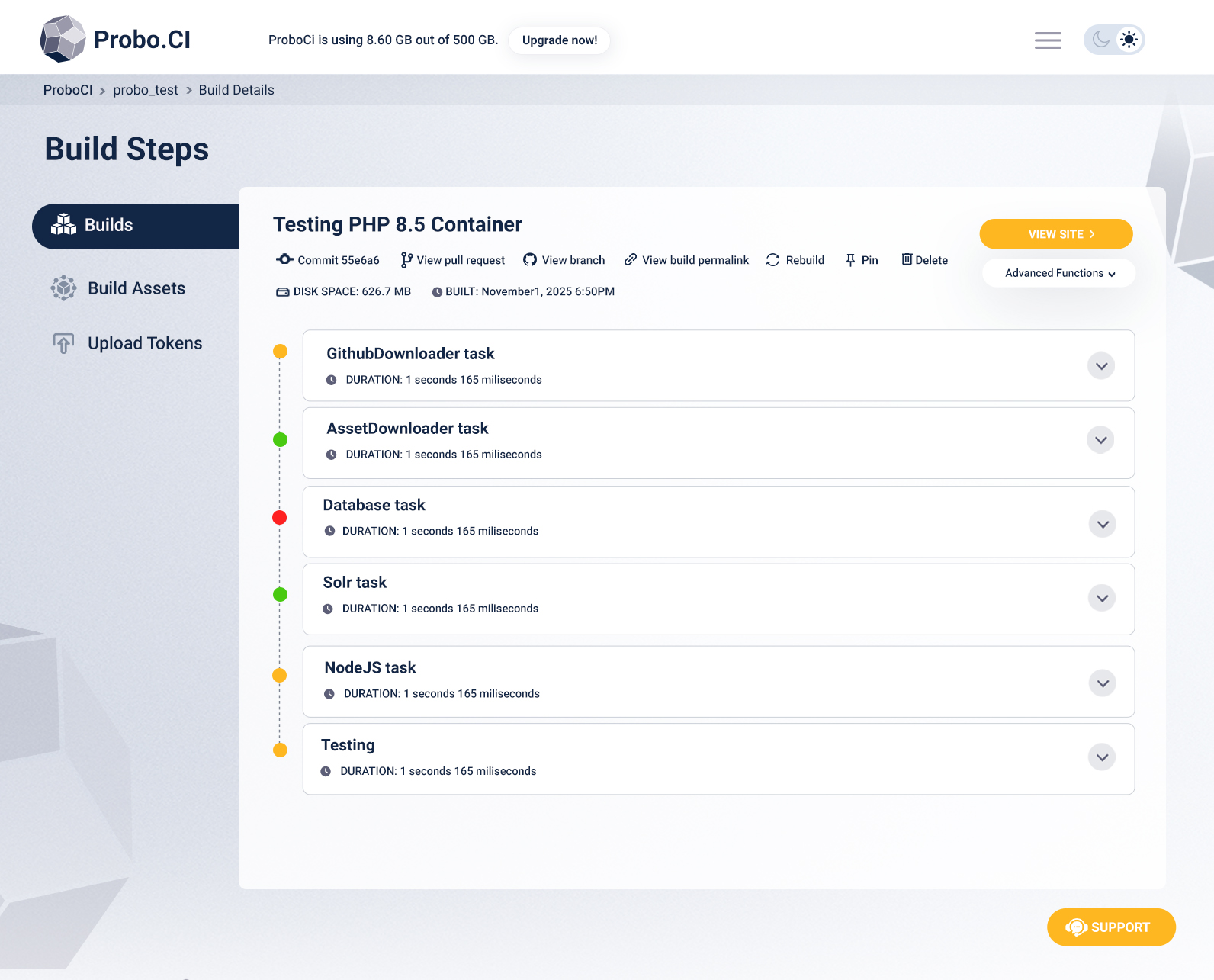Click the Upload Tokens arrow icon
Viewport: 1214px width, 980px height.
tap(63, 343)
